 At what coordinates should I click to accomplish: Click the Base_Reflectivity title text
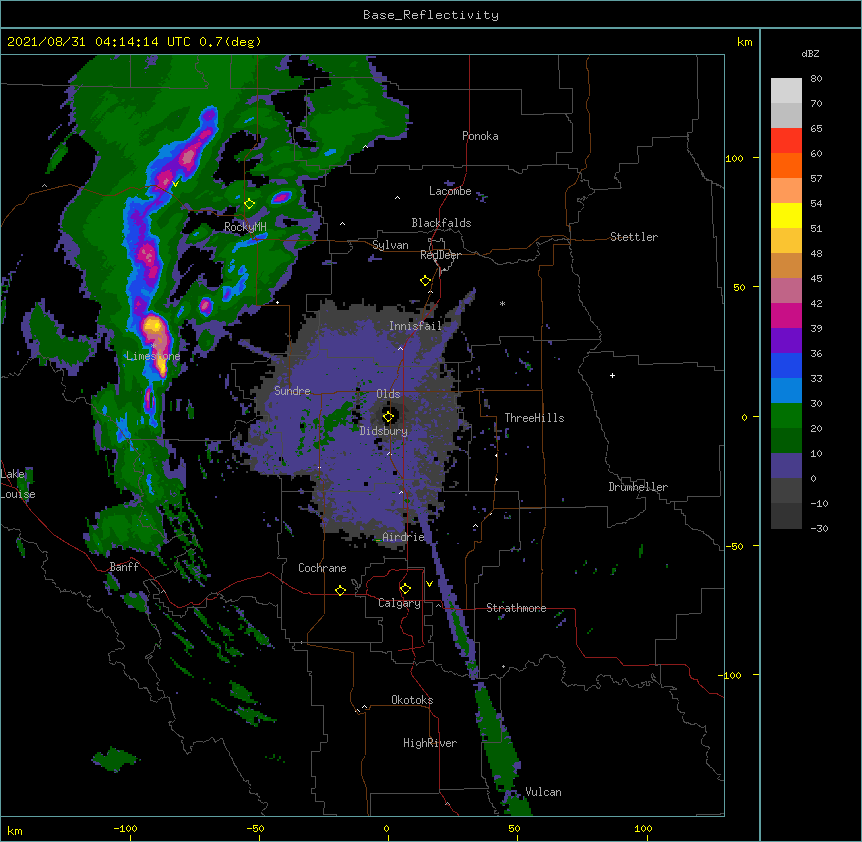[431, 15]
